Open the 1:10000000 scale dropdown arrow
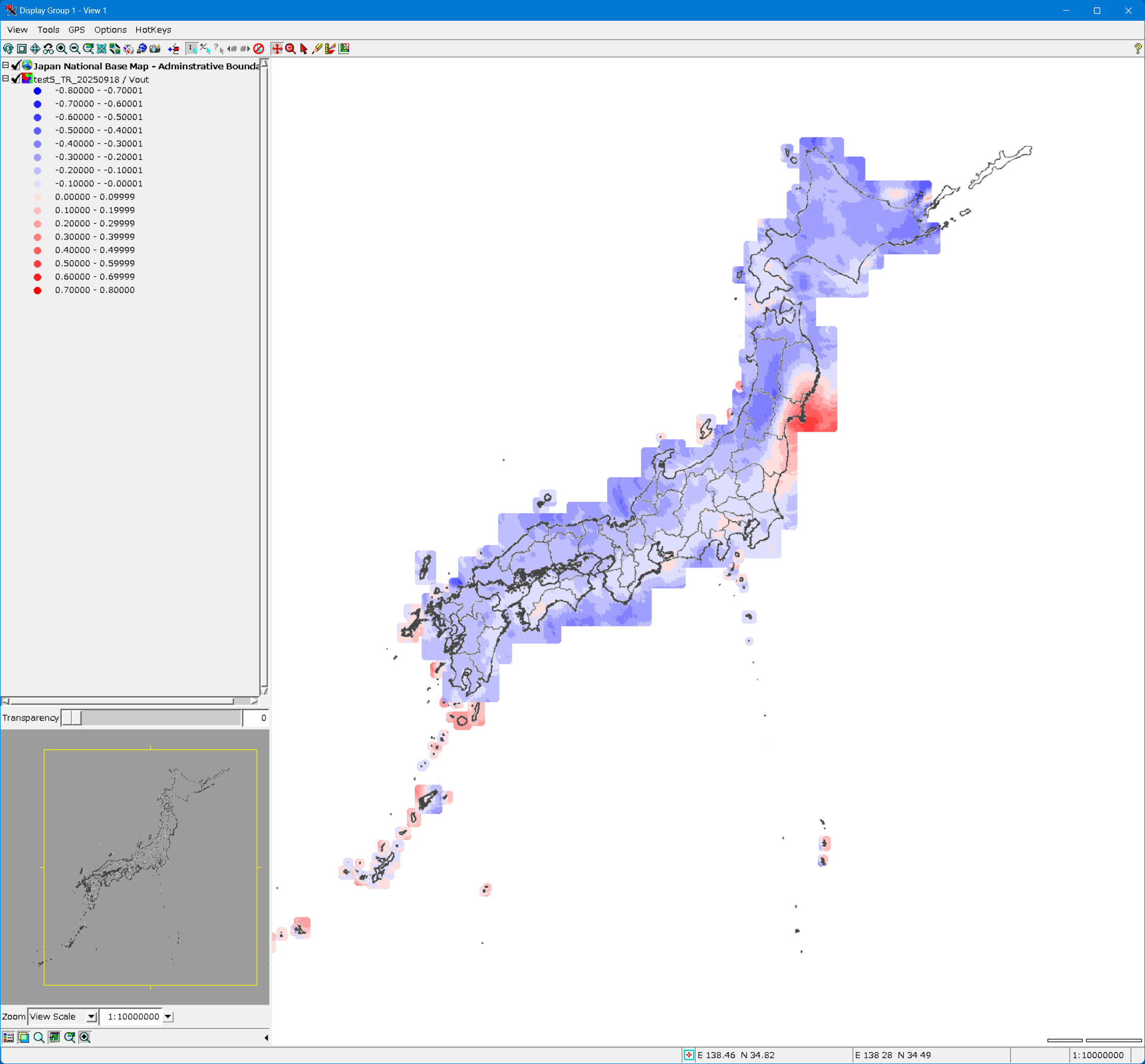This screenshot has height=1064, width=1145. [168, 1016]
